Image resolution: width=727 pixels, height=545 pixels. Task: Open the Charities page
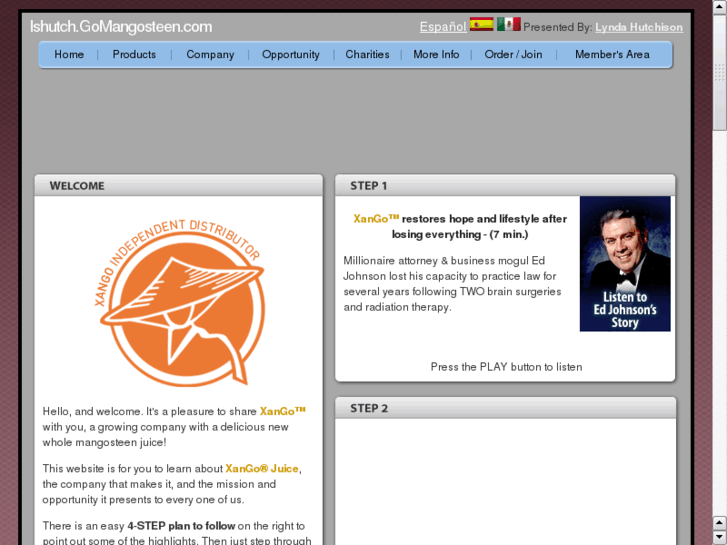point(367,55)
